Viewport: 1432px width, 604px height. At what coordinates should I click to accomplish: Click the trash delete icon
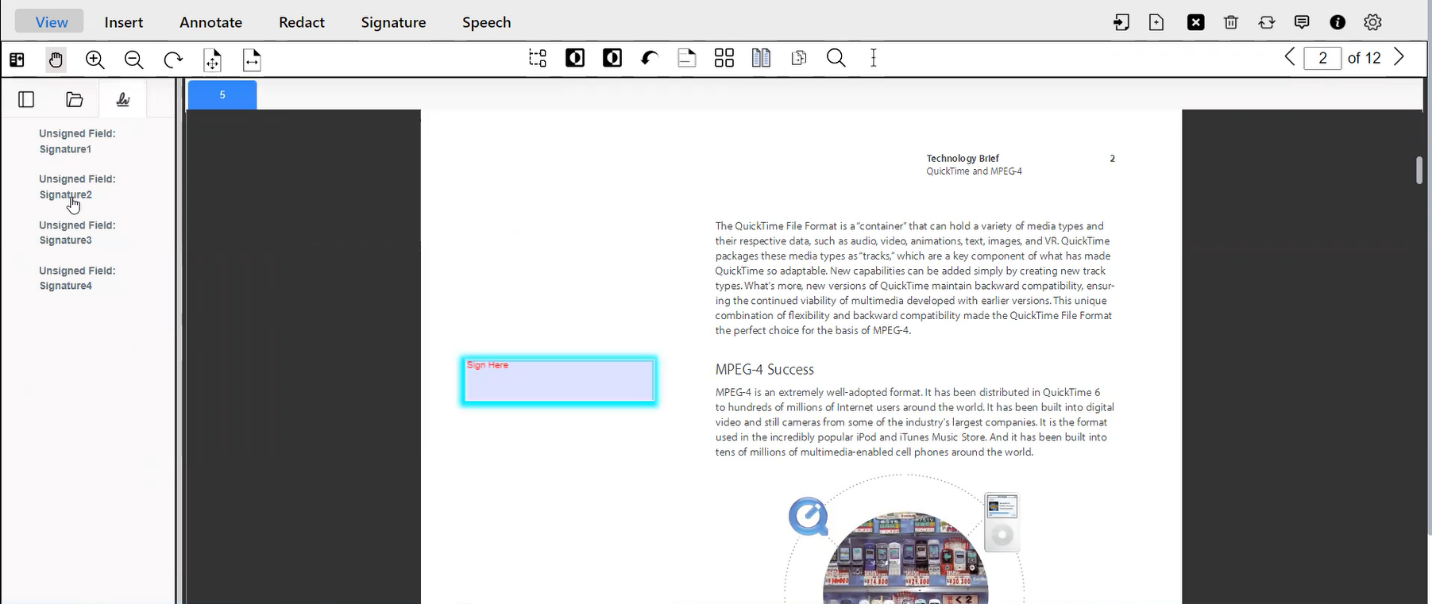click(x=1231, y=22)
